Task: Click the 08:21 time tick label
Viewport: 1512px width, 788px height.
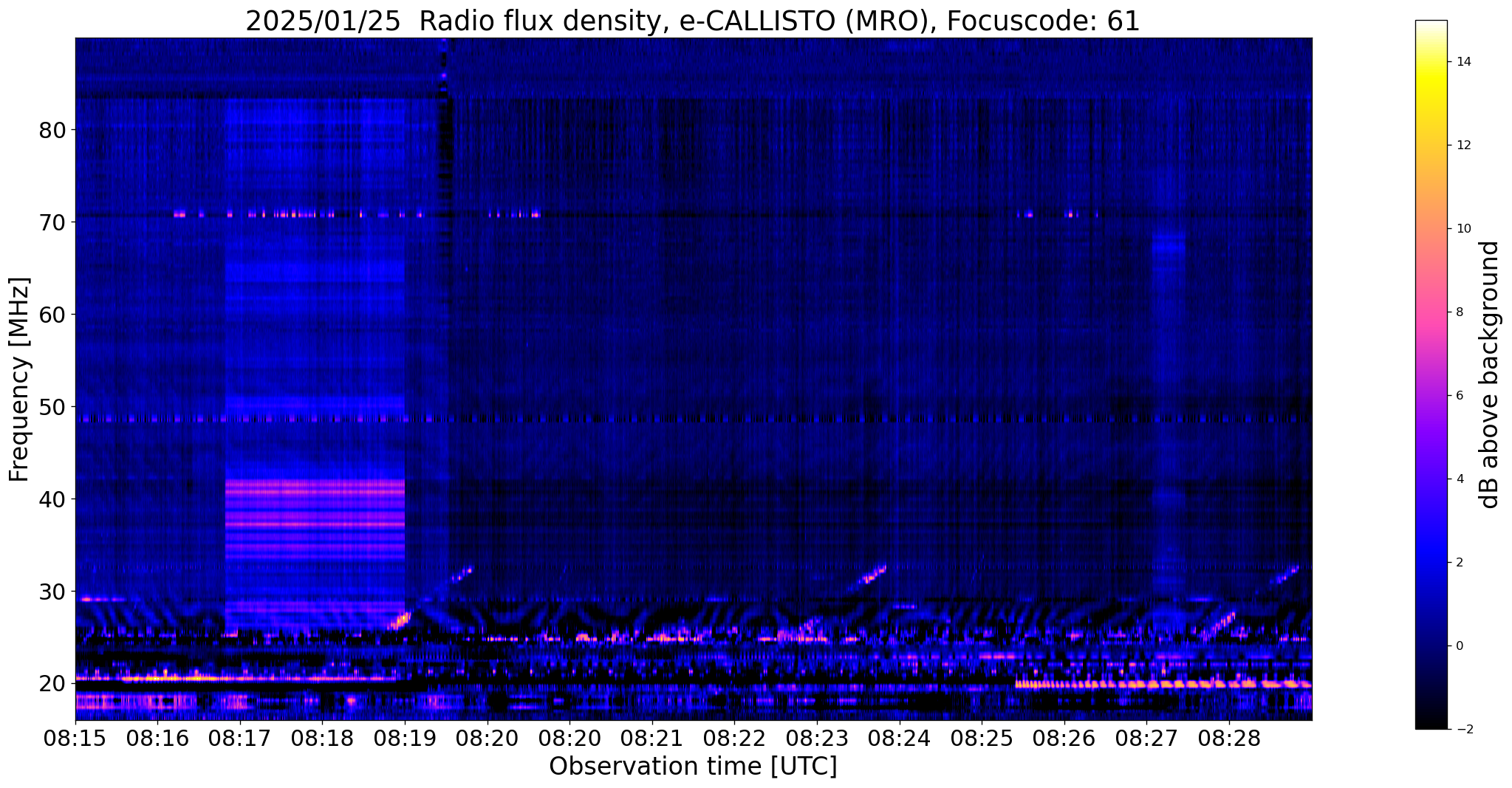Action: [x=652, y=739]
